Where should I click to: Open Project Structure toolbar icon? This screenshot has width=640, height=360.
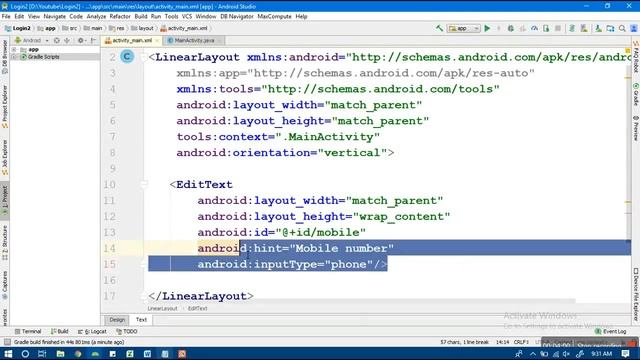[610, 29]
